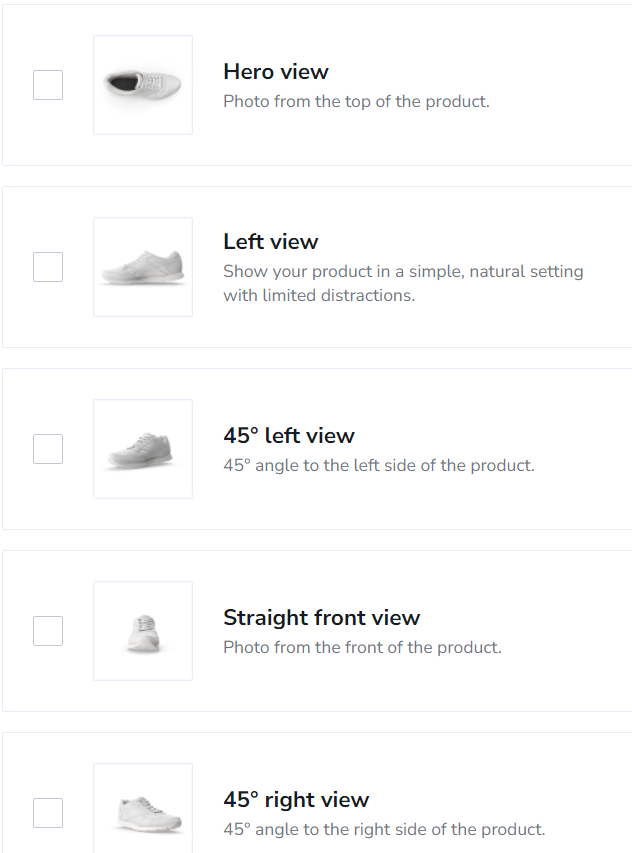Select the 45° left view heading
The image size is (632, 853).
[x=289, y=436]
